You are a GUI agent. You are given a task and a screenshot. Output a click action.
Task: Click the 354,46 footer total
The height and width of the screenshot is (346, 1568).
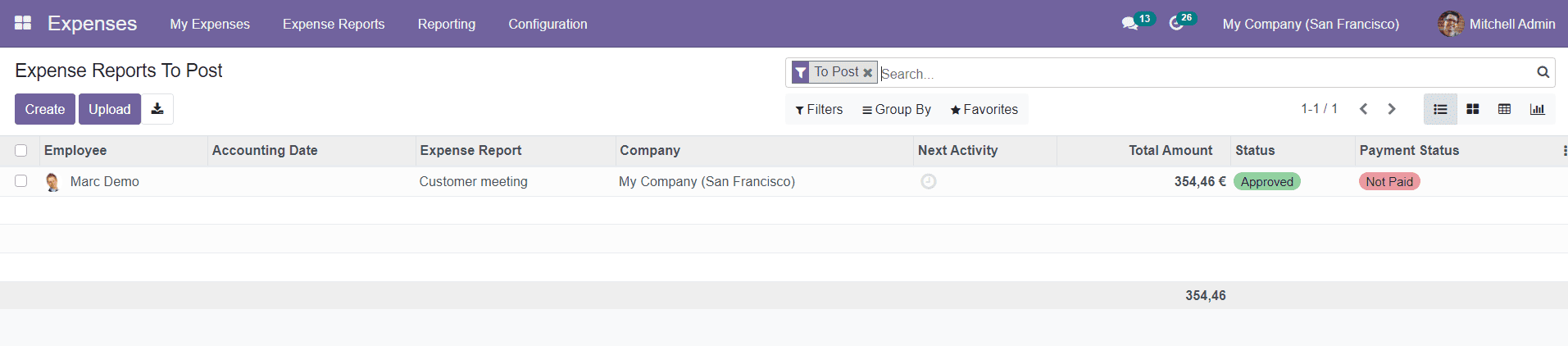click(x=1205, y=295)
